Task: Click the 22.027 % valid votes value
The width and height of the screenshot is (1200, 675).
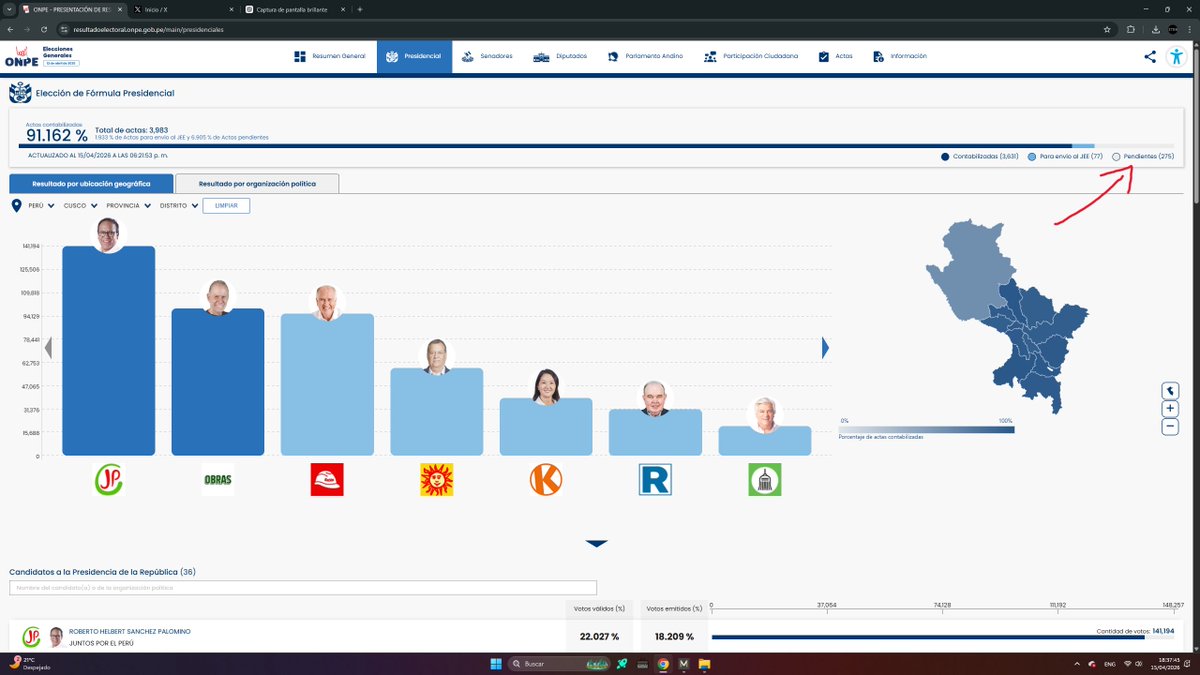Action: point(599,636)
